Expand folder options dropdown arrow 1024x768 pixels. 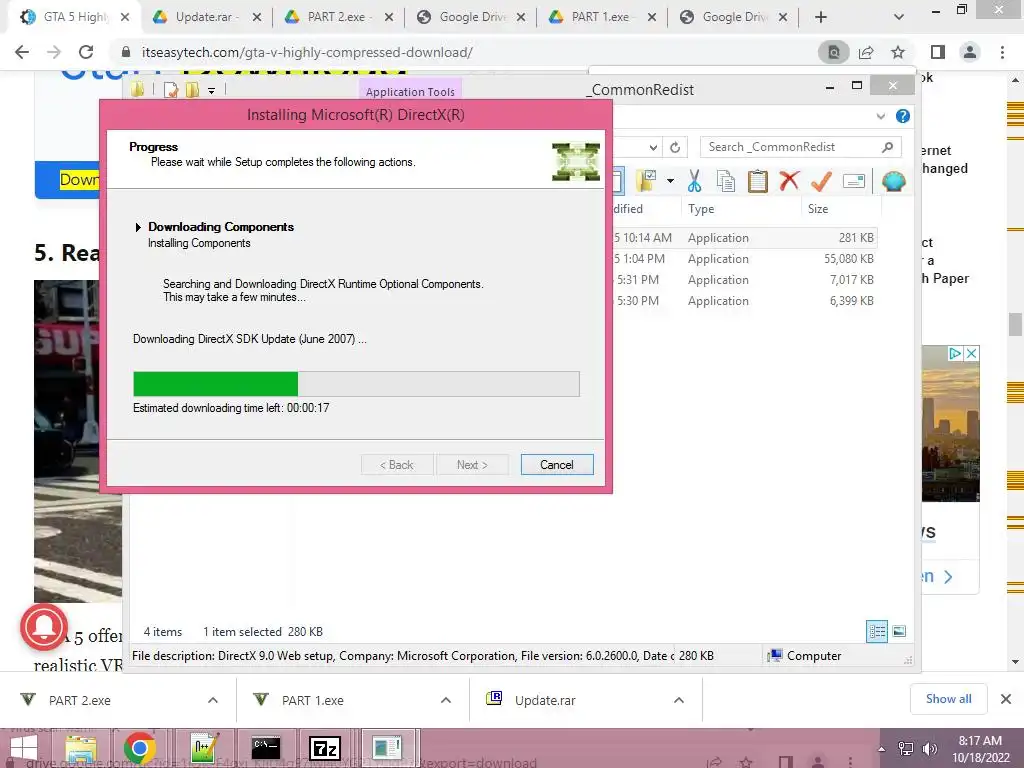click(x=670, y=181)
